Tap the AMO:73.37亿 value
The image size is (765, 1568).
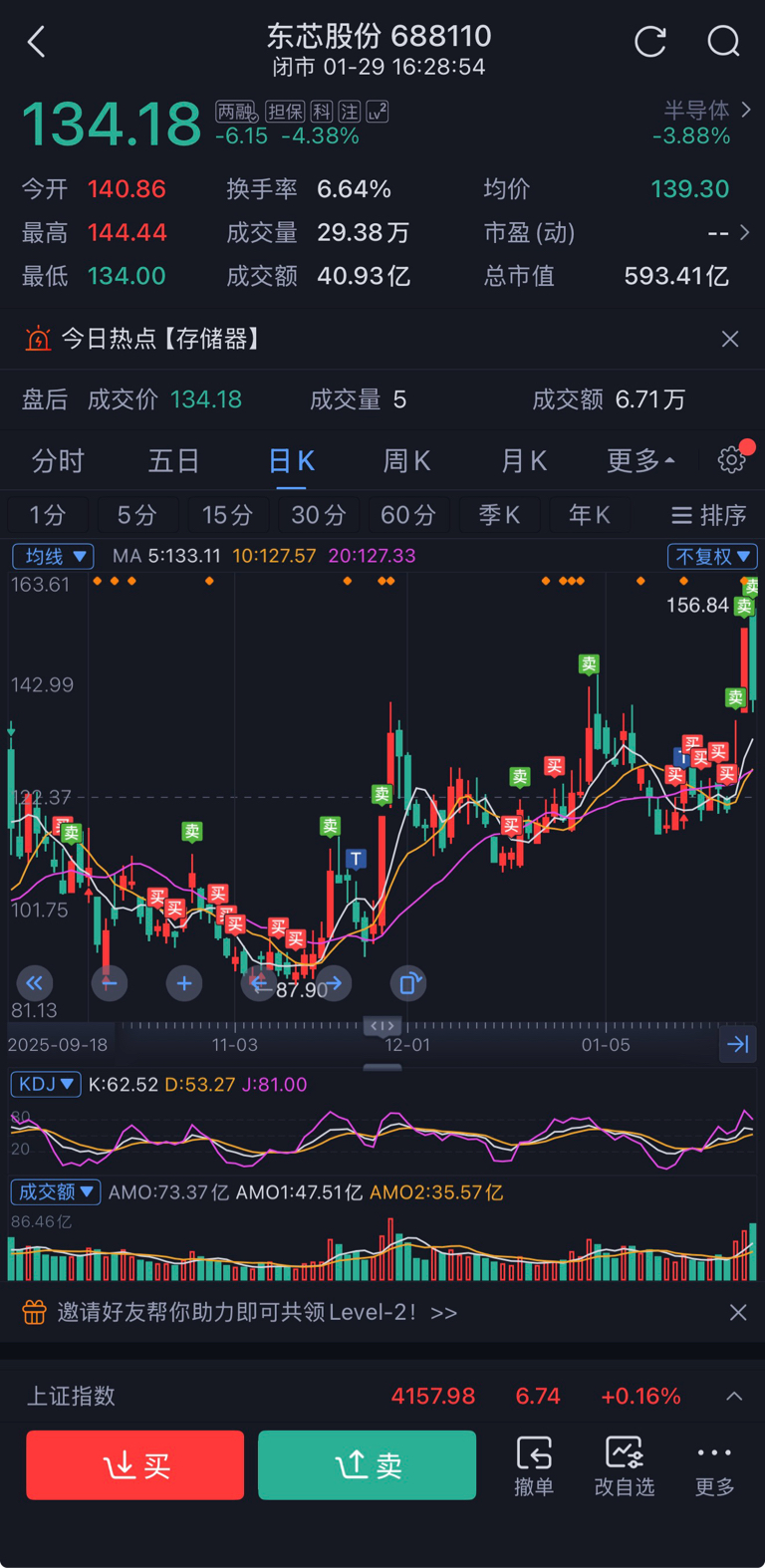point(168,1191)
